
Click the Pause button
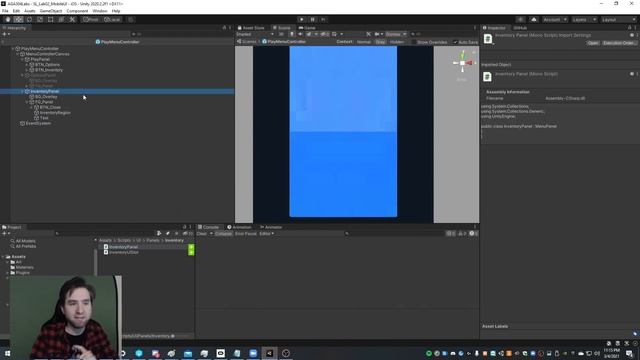click(x=313, y=19)
